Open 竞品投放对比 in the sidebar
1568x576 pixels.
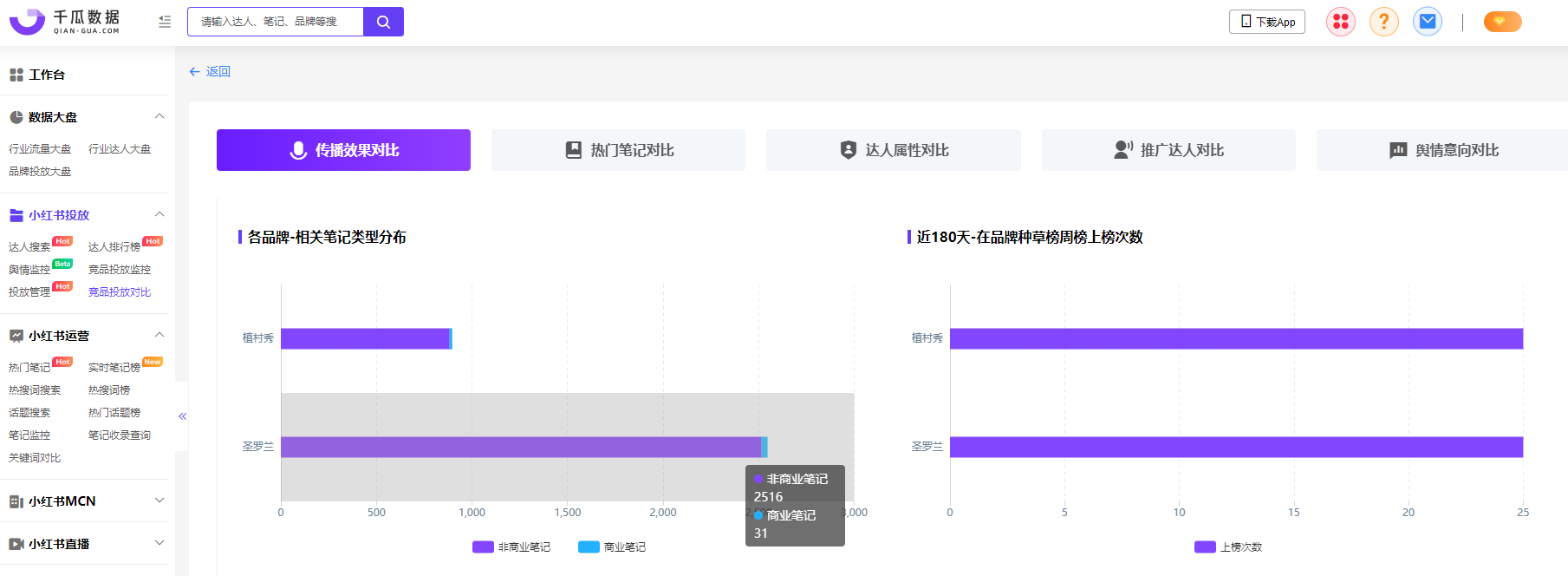120,292
